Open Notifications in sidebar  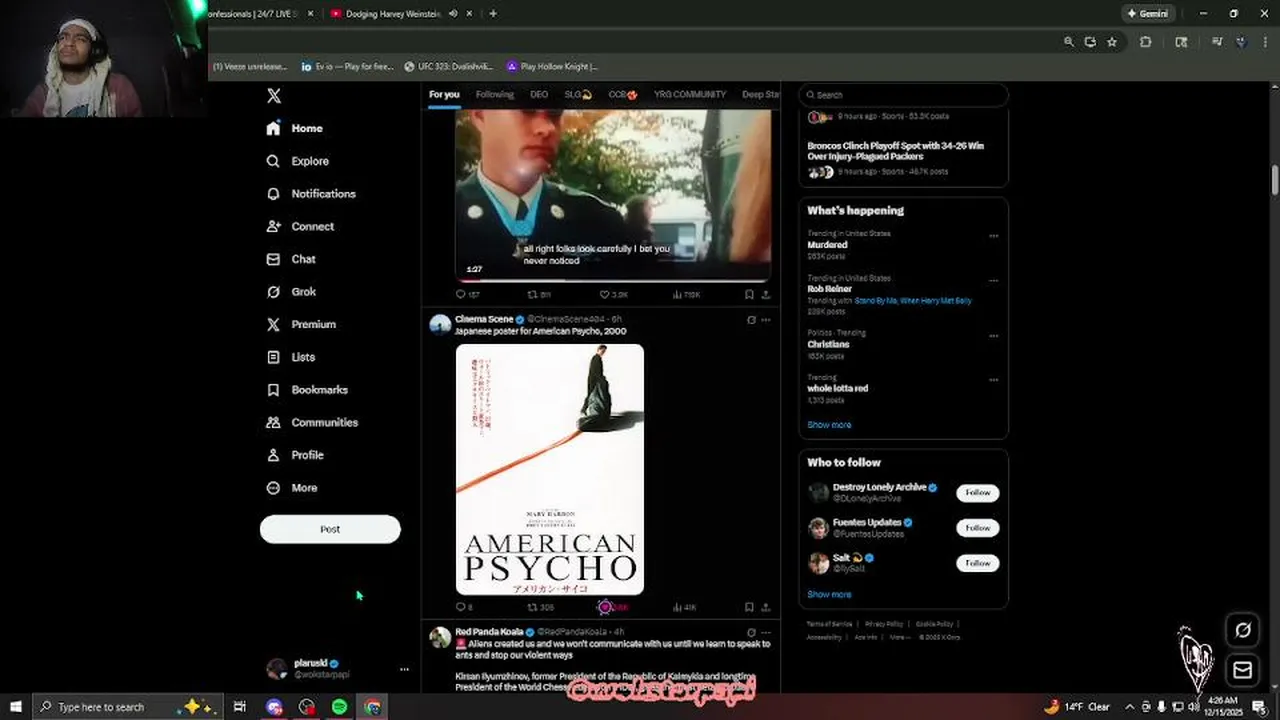point(311,194)
